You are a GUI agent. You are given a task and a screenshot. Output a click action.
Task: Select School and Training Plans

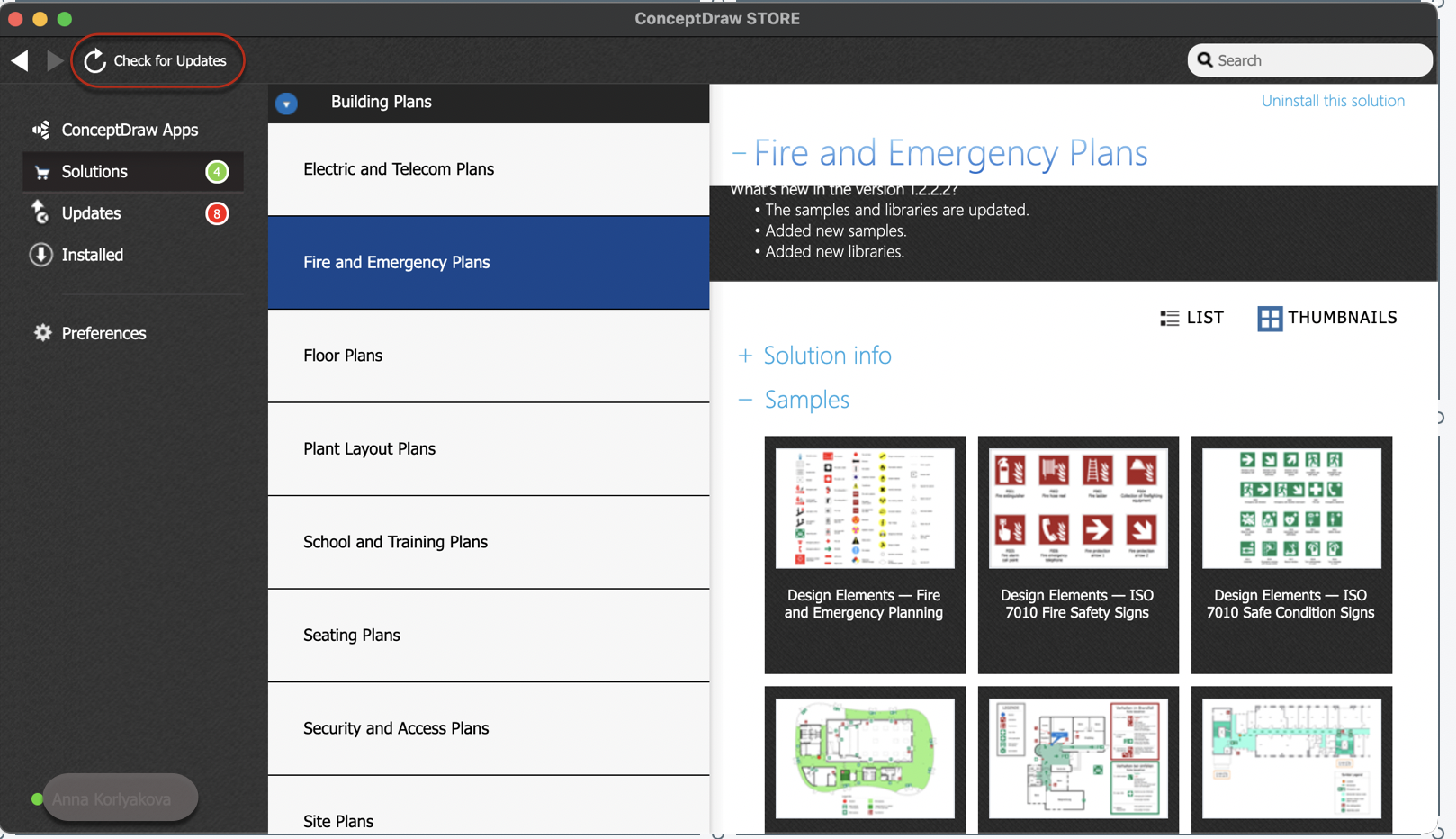tap(489, 542)
